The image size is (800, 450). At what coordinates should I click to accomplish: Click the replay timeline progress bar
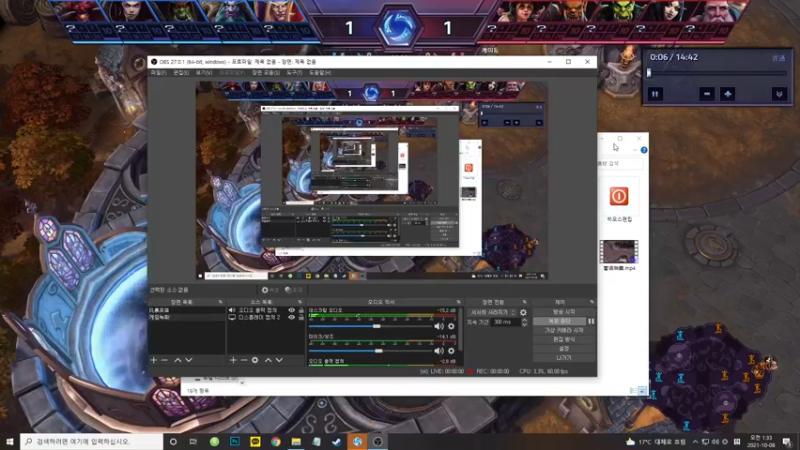click(x=717, y=73)
